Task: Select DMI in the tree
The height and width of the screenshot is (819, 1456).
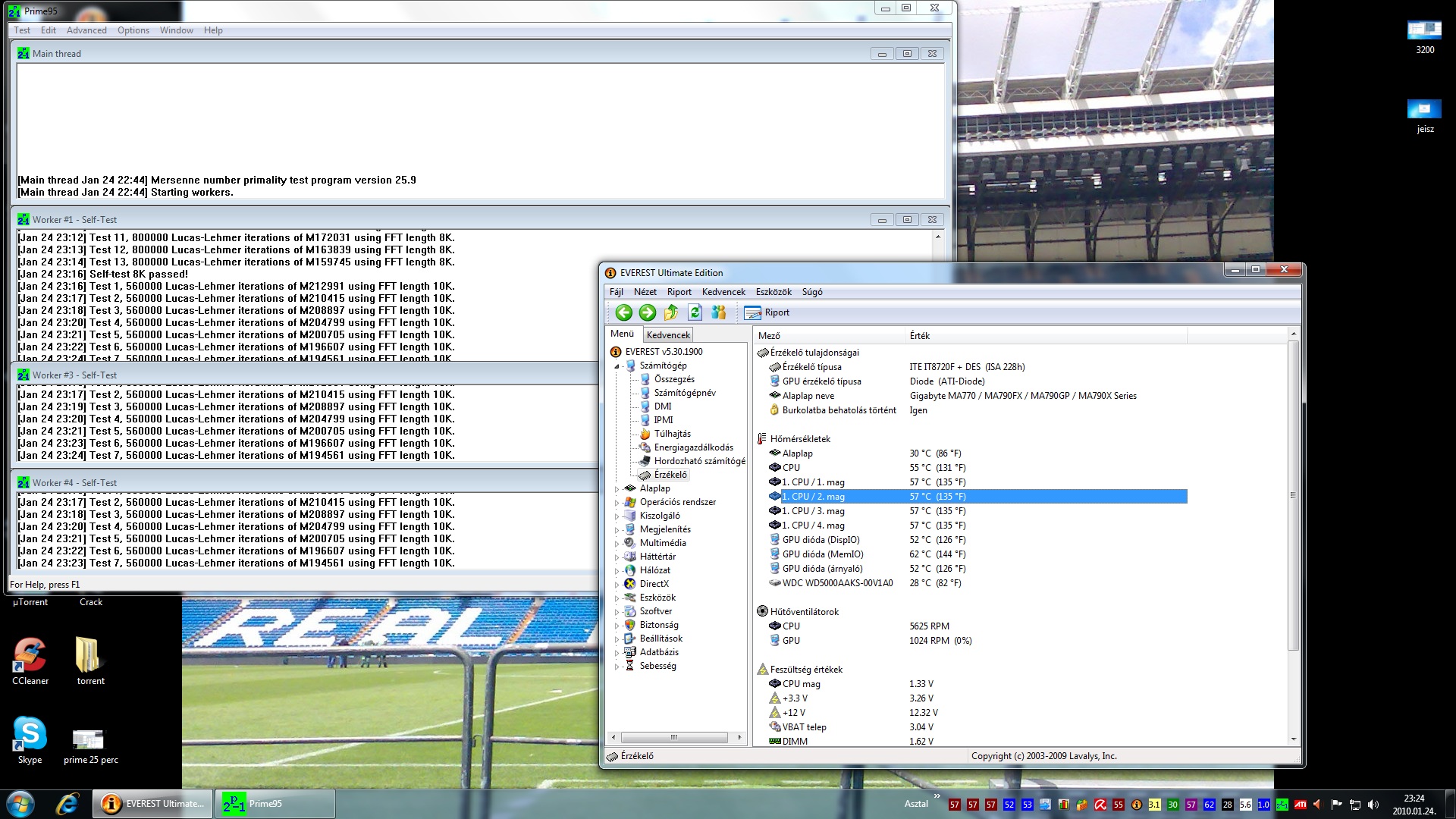Action: (663, 406)
